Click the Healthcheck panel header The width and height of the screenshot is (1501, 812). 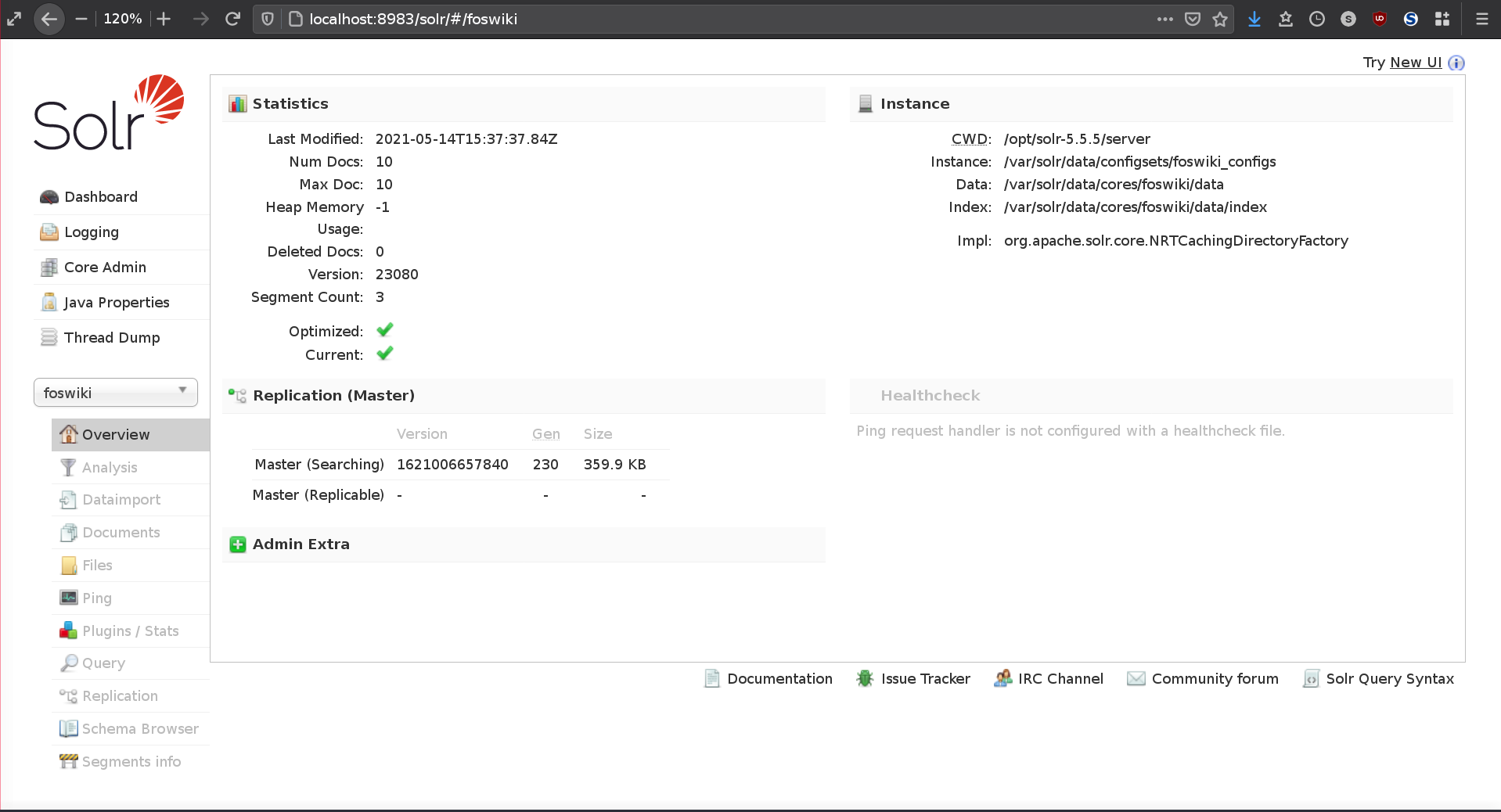point(1151,396)
